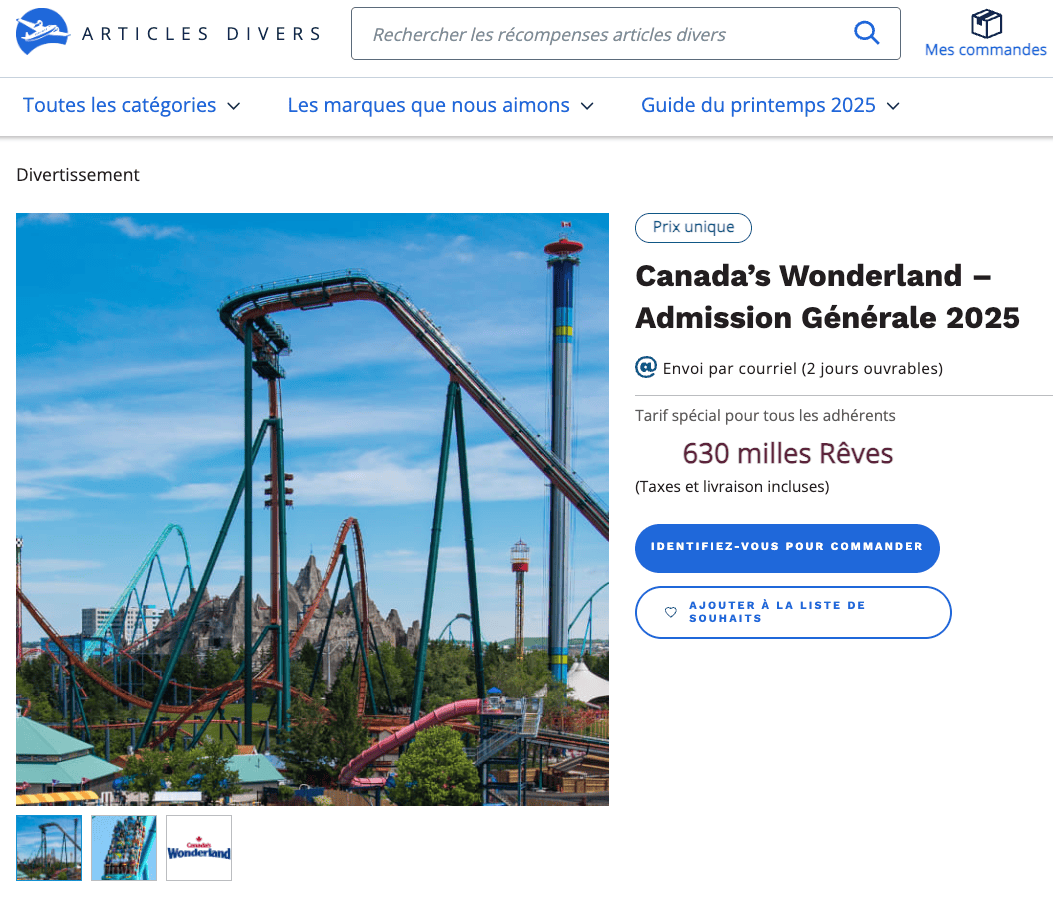Open the Divertissement breadcrumb
This screenshot has width=1053, height=909.
pos(78,175)
